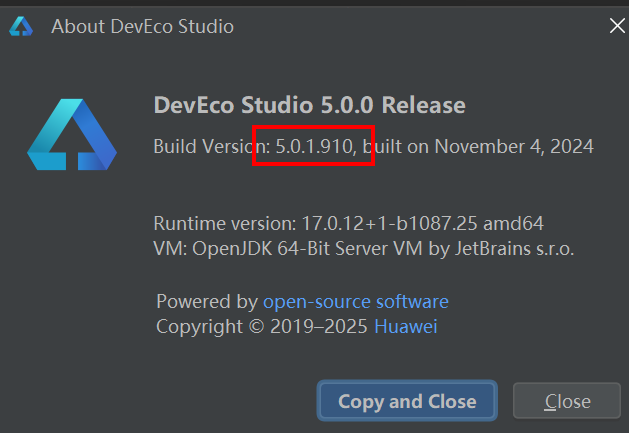The width and height of the screenshot is (629, 433).
Task: Click the Copy and Close button
Action: click(407, 401)
